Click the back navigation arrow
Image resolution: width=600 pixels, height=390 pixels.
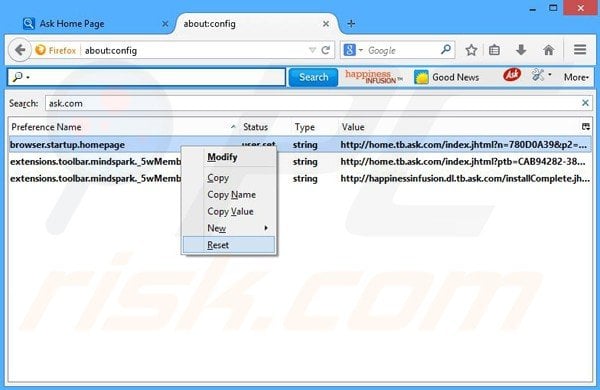[20, 50]
